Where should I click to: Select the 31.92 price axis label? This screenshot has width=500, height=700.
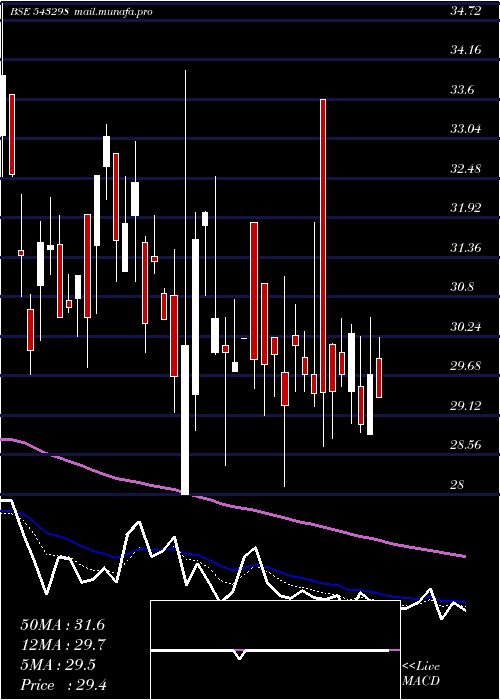point(466,208)
